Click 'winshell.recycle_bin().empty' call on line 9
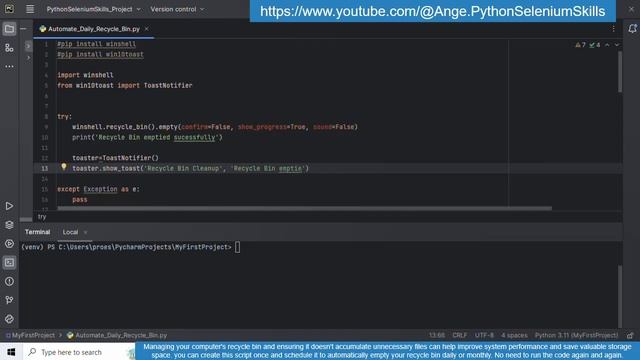Image resolution: width=640 pixels, height=360 pixels. [125, 127]
